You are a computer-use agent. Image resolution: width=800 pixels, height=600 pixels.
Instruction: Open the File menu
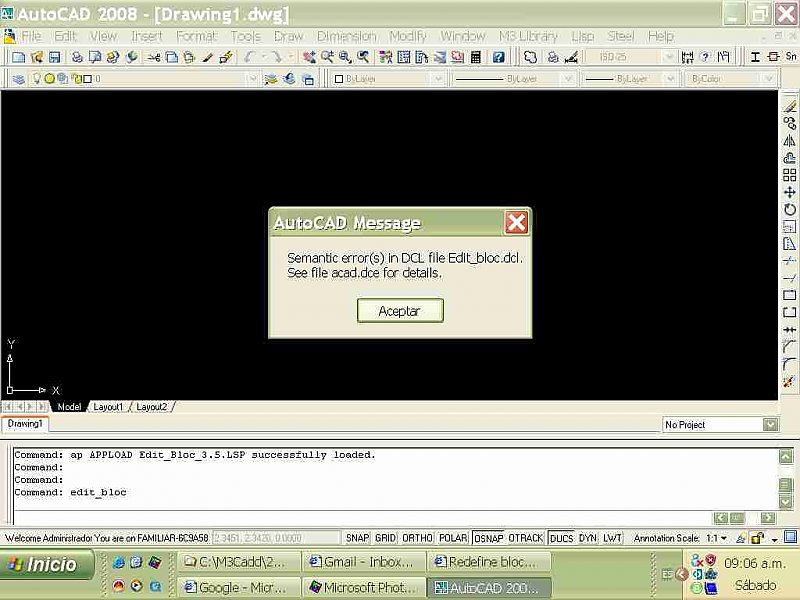pyautogui.click(x=31, y=36)
